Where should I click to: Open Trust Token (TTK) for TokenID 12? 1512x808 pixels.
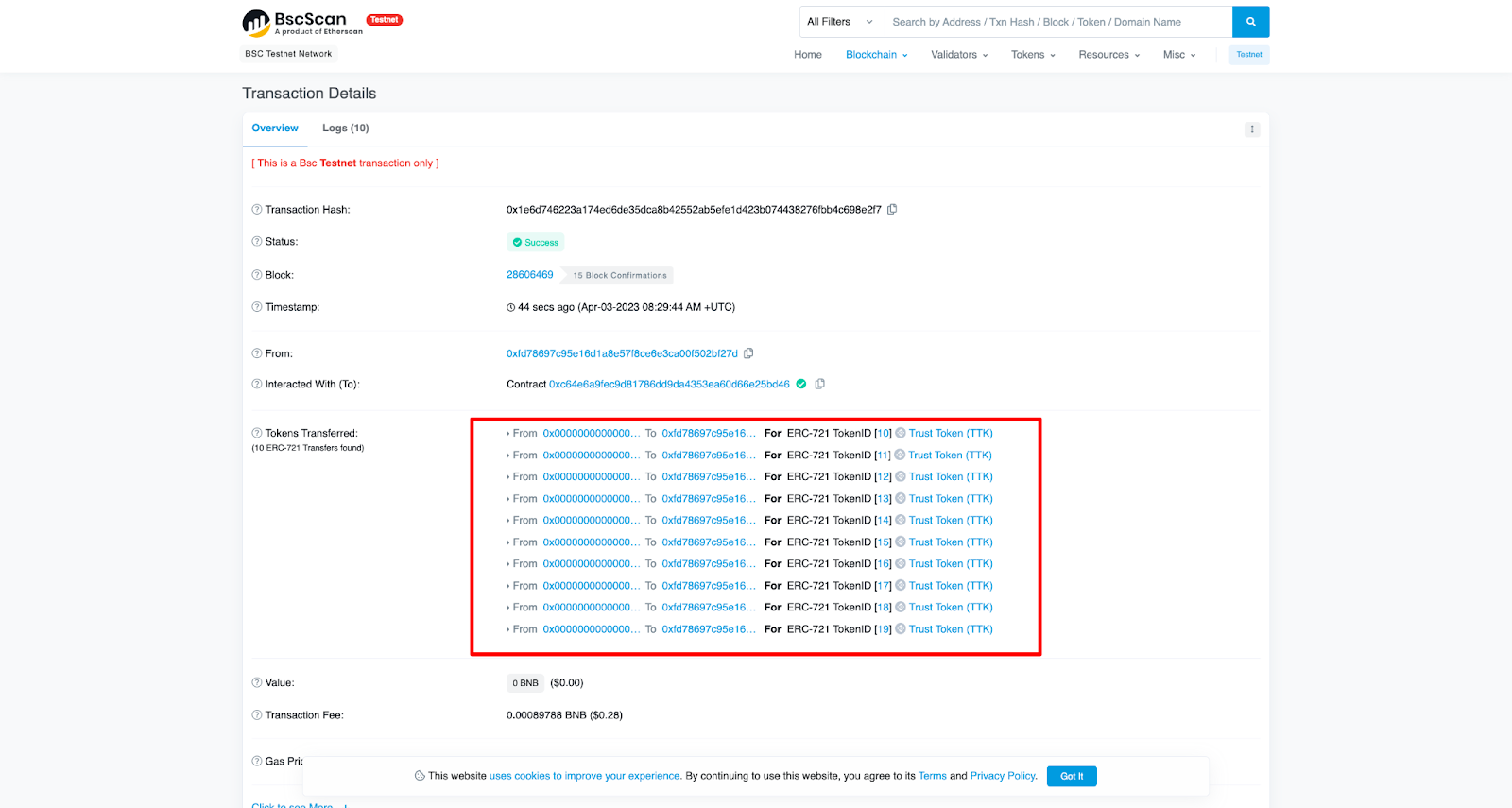(951, 477)
